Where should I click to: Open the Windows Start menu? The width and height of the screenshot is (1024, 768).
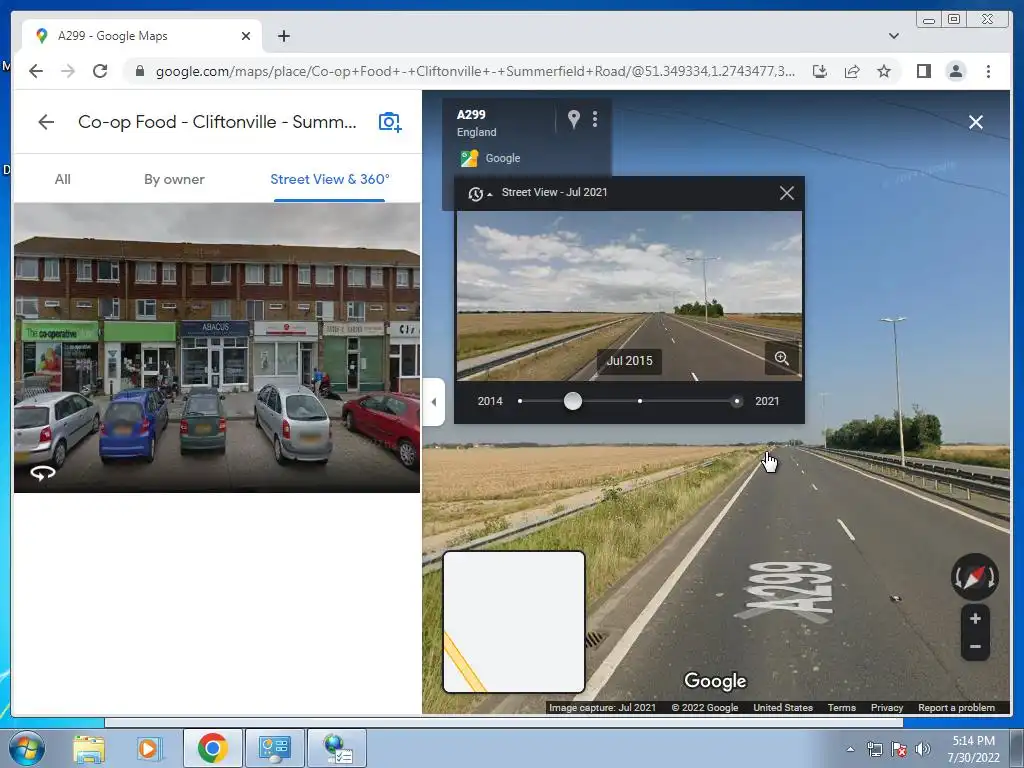coord(26,748)
